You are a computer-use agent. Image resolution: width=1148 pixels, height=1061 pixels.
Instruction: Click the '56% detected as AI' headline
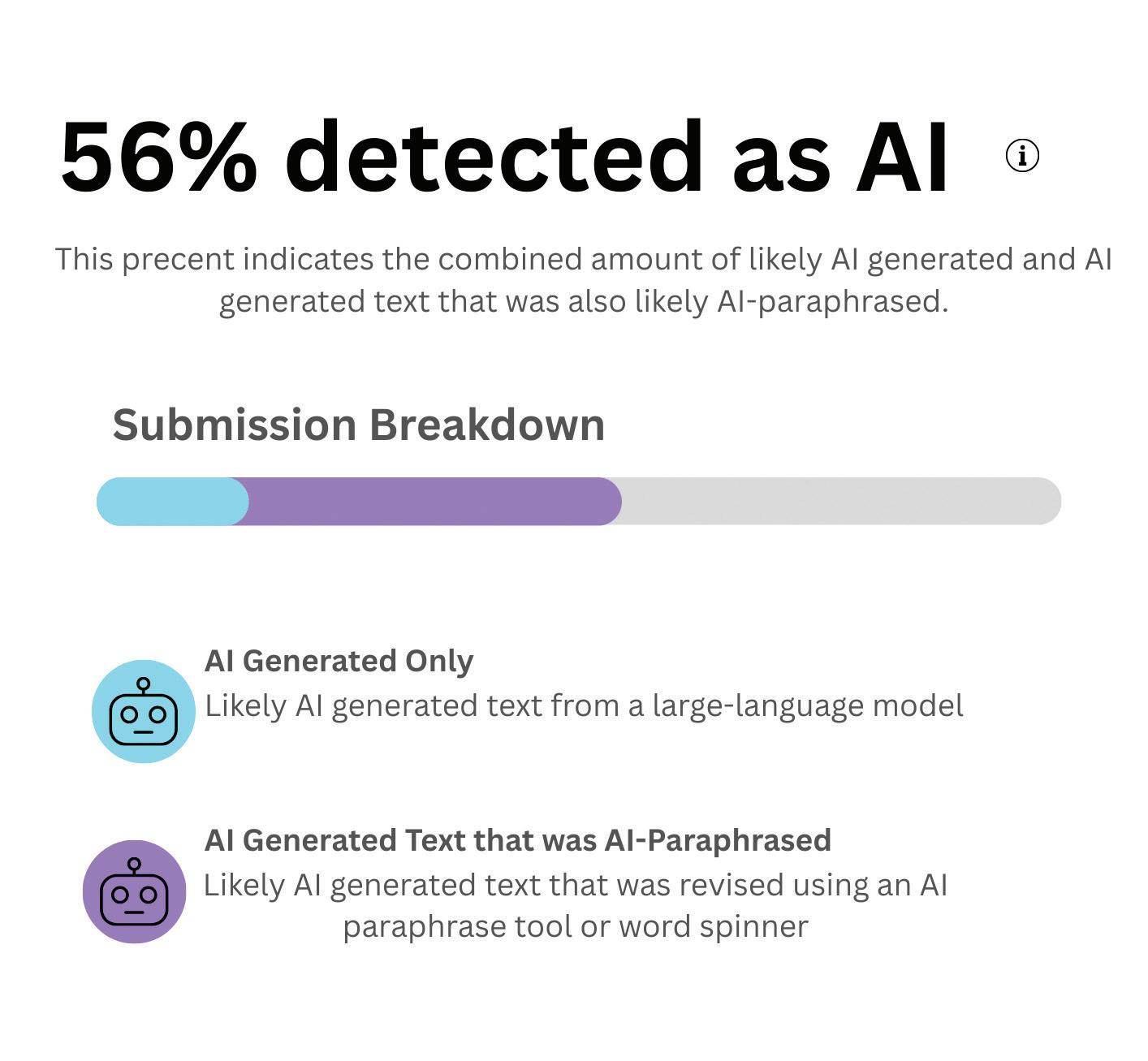[x=504, y=156]
